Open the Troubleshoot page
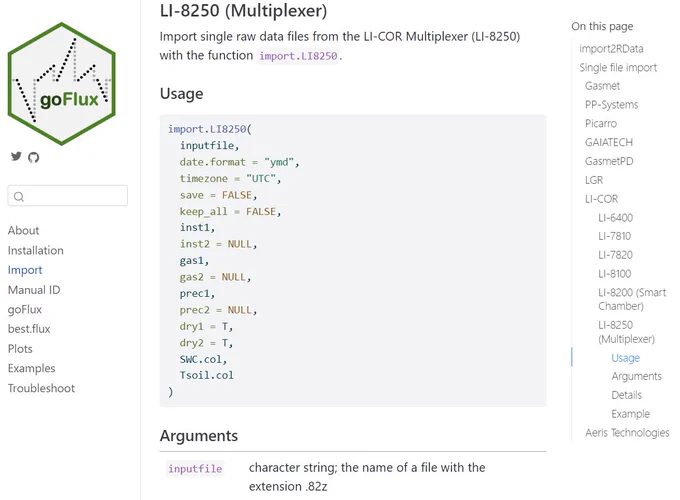This screenshot has height=500, width=680. [x=41, y=388]
